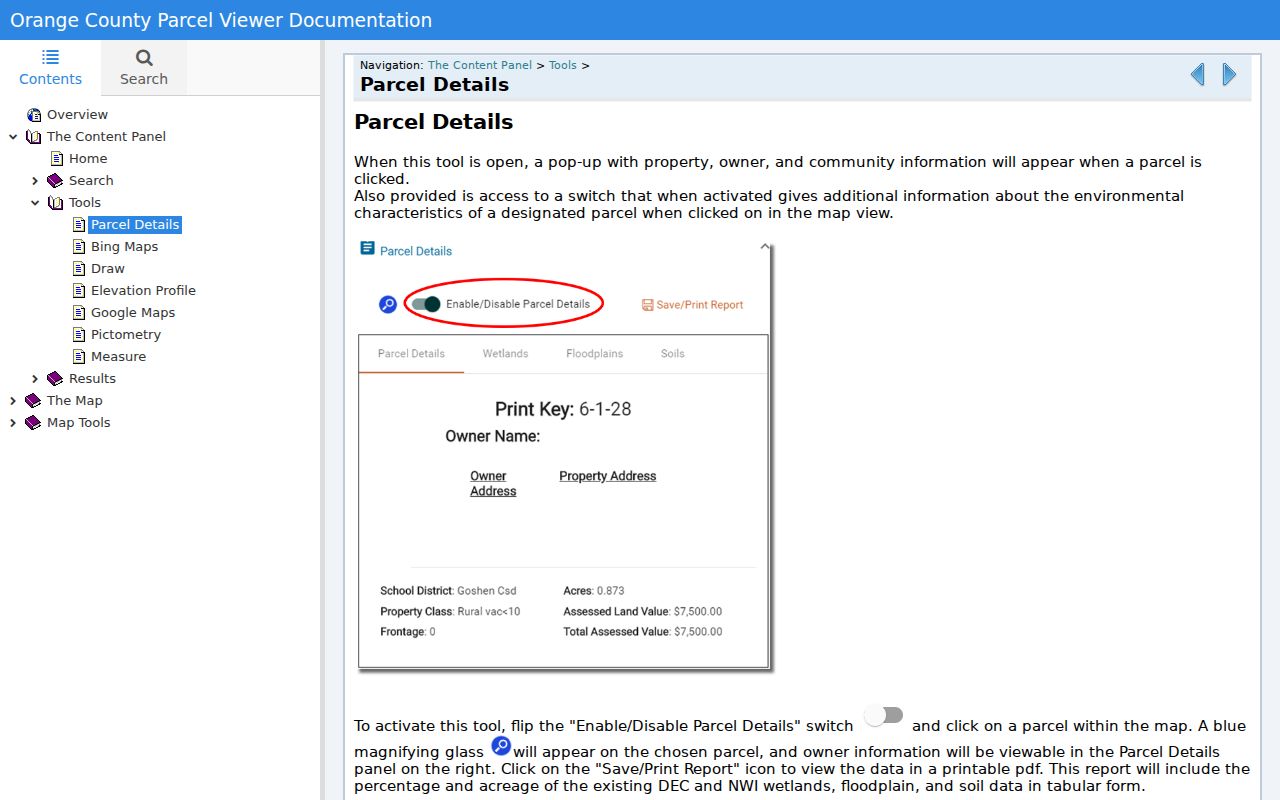Go to the previous topic arrow
This screenshot has width=1280, height=800.
pos(1197,74)
